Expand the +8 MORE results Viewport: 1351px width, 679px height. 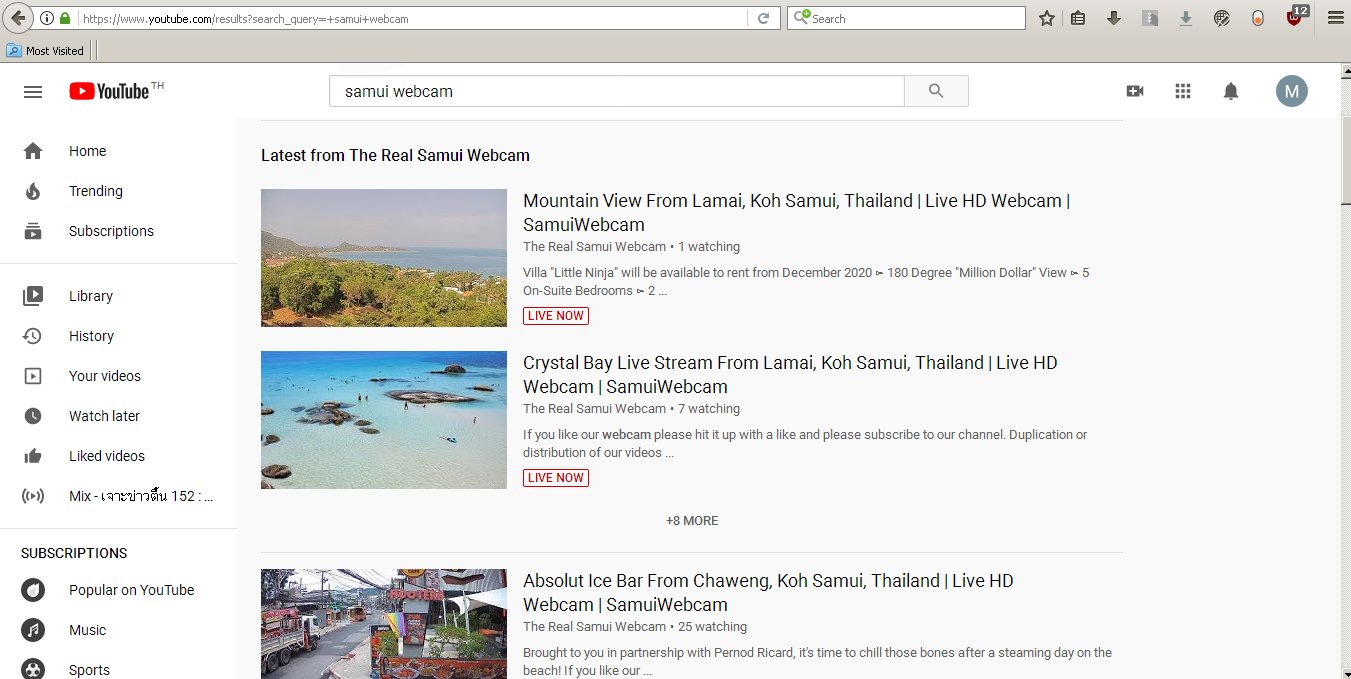692,521
